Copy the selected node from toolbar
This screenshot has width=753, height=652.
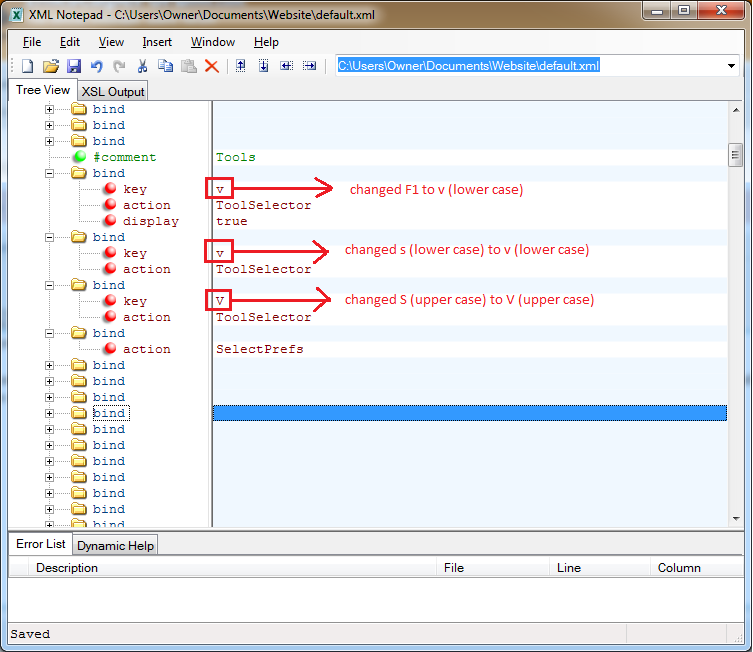[166, 66]
